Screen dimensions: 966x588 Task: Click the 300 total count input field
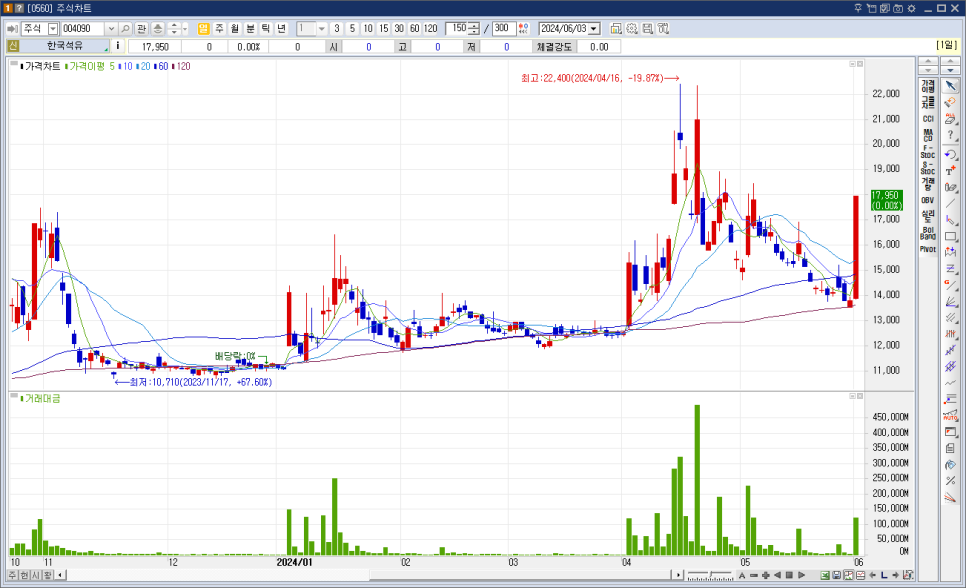coord(504,28)
